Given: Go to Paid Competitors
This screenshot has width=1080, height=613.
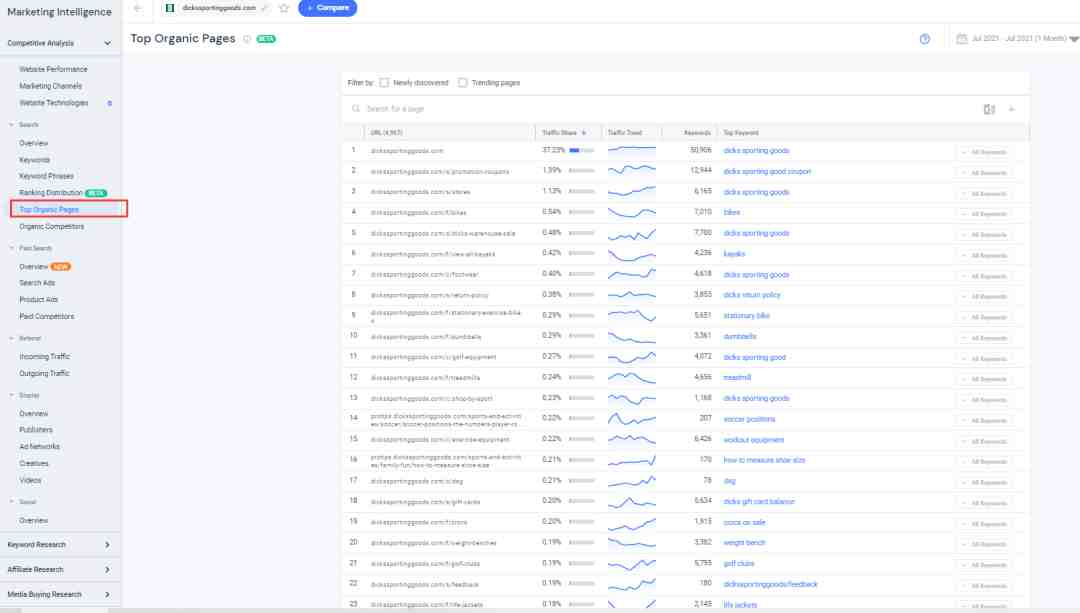Looking at the screenshot, I should (x=47, y=317).
